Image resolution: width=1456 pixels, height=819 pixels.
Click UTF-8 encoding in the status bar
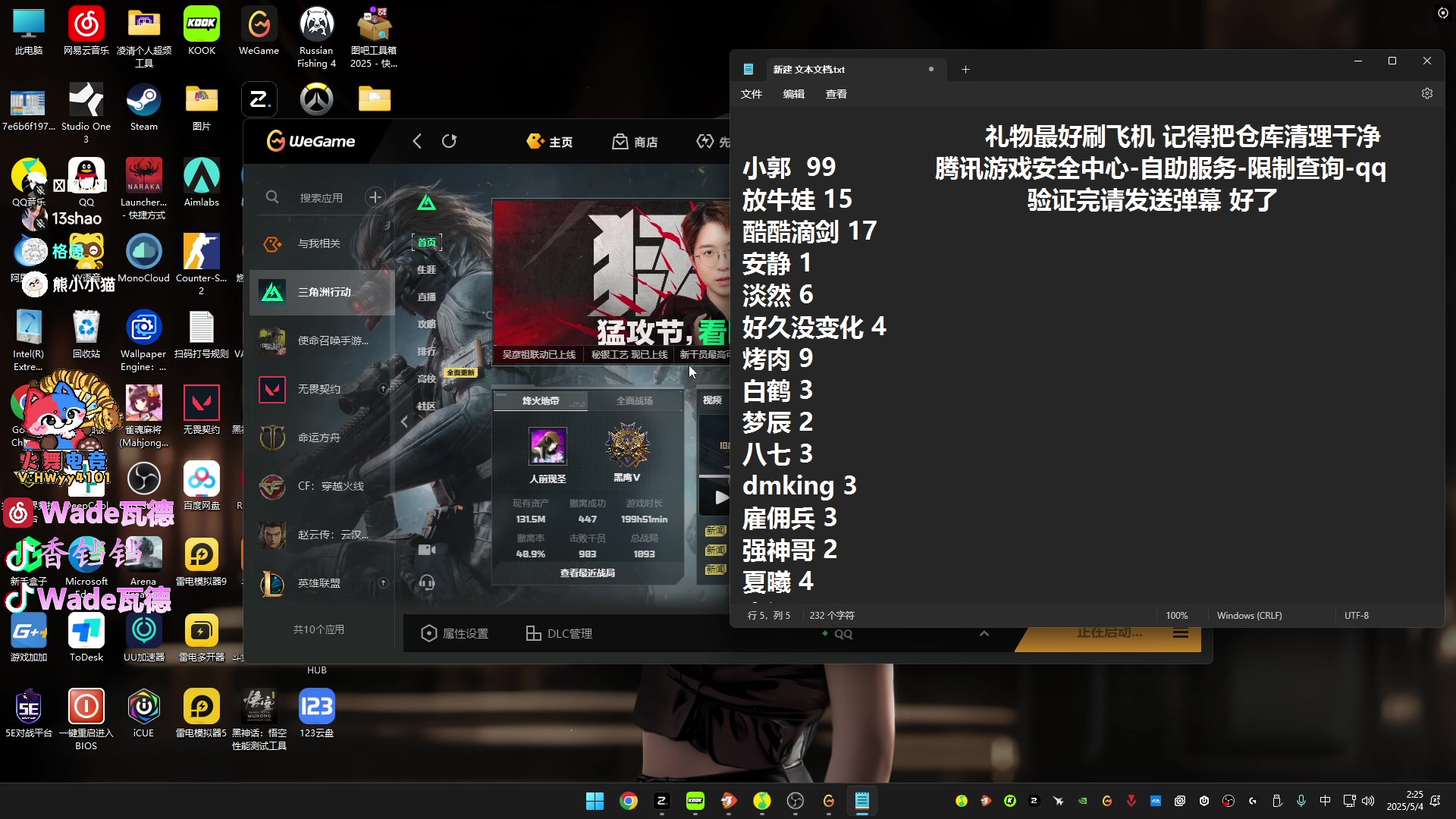point(1357,616)
